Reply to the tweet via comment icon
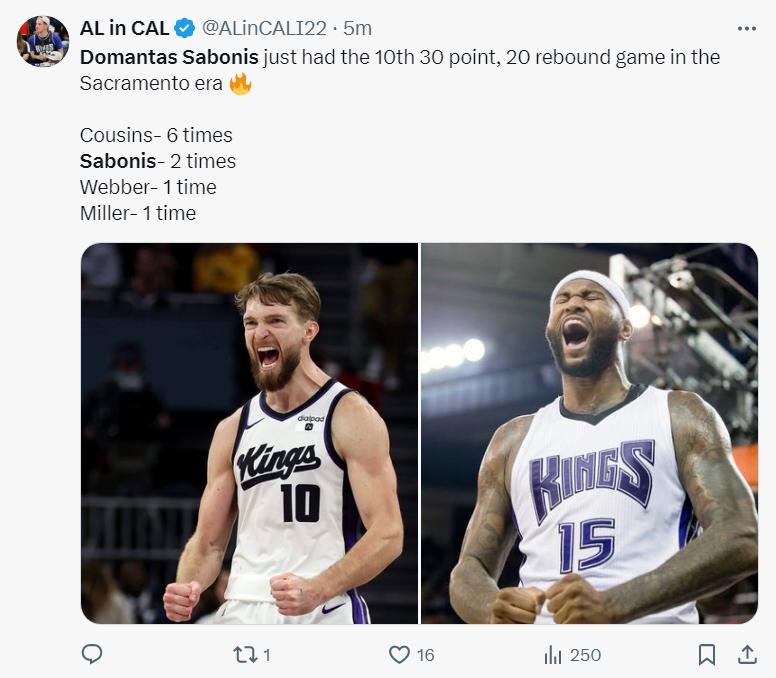776x678 pixels. point(92,654)
